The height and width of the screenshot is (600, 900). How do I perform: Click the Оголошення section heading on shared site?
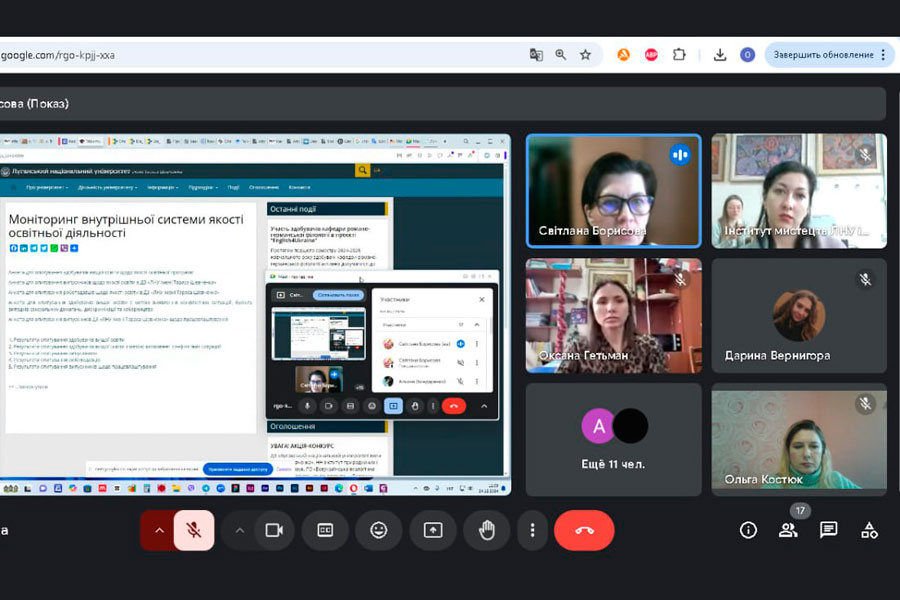point(293,427)
